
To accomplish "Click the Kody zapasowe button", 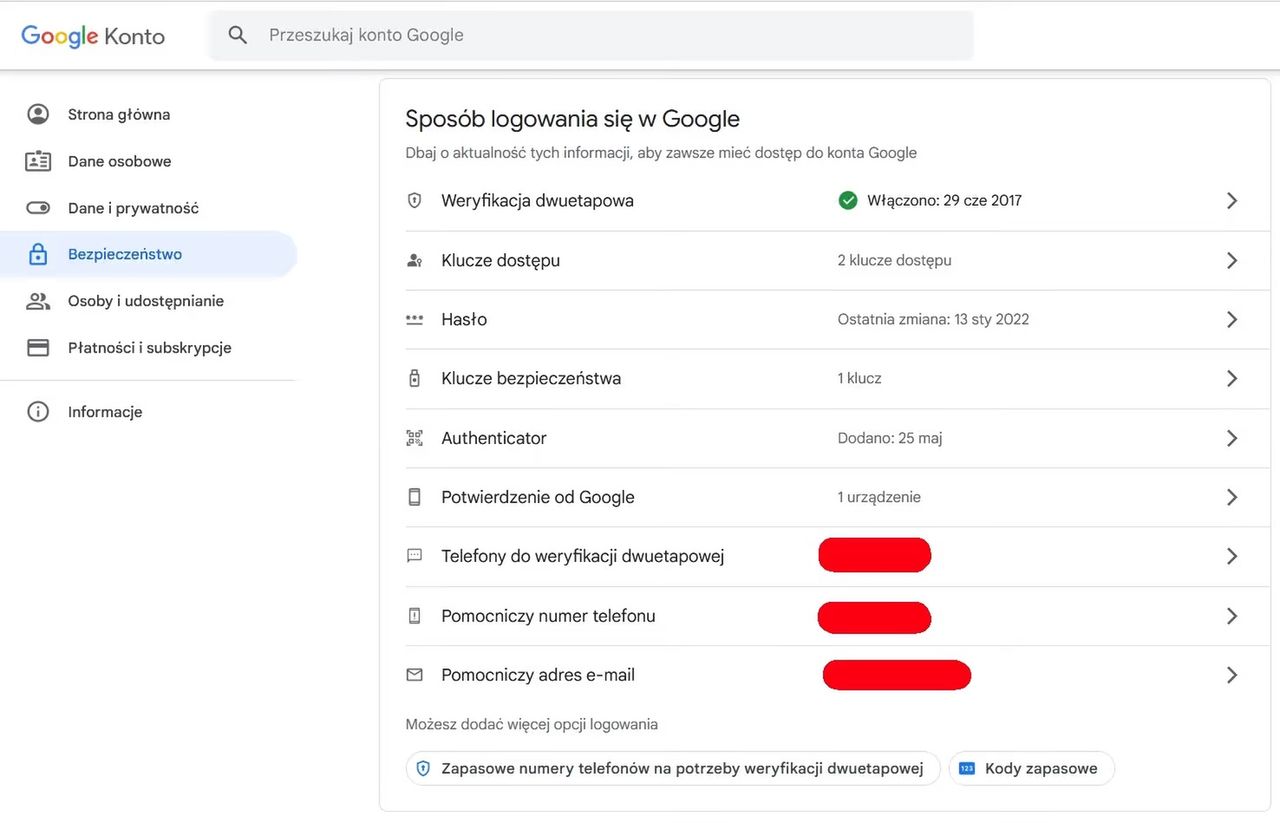I will (1031, 769).
